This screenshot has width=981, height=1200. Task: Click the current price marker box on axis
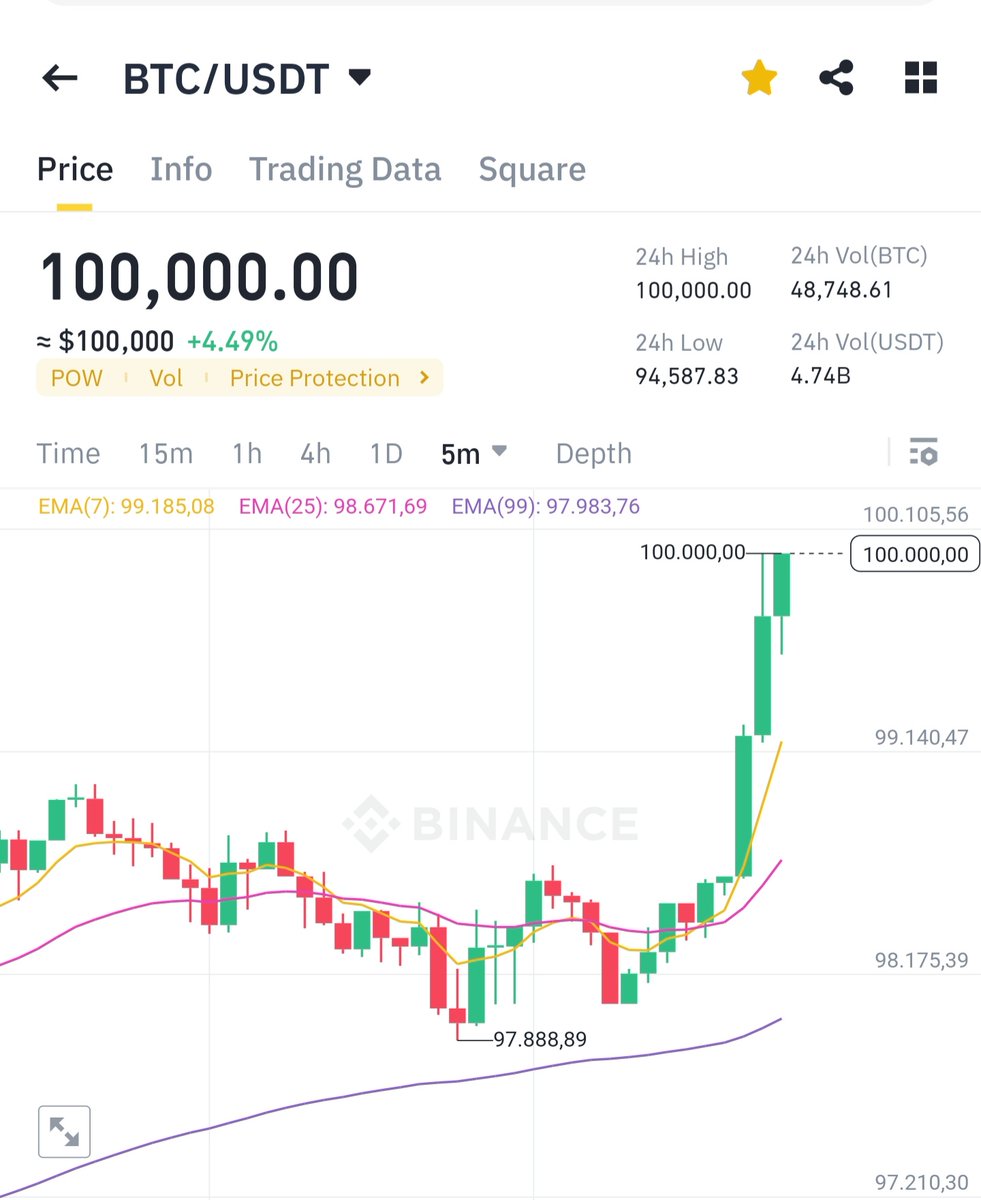tap(915, 554)
